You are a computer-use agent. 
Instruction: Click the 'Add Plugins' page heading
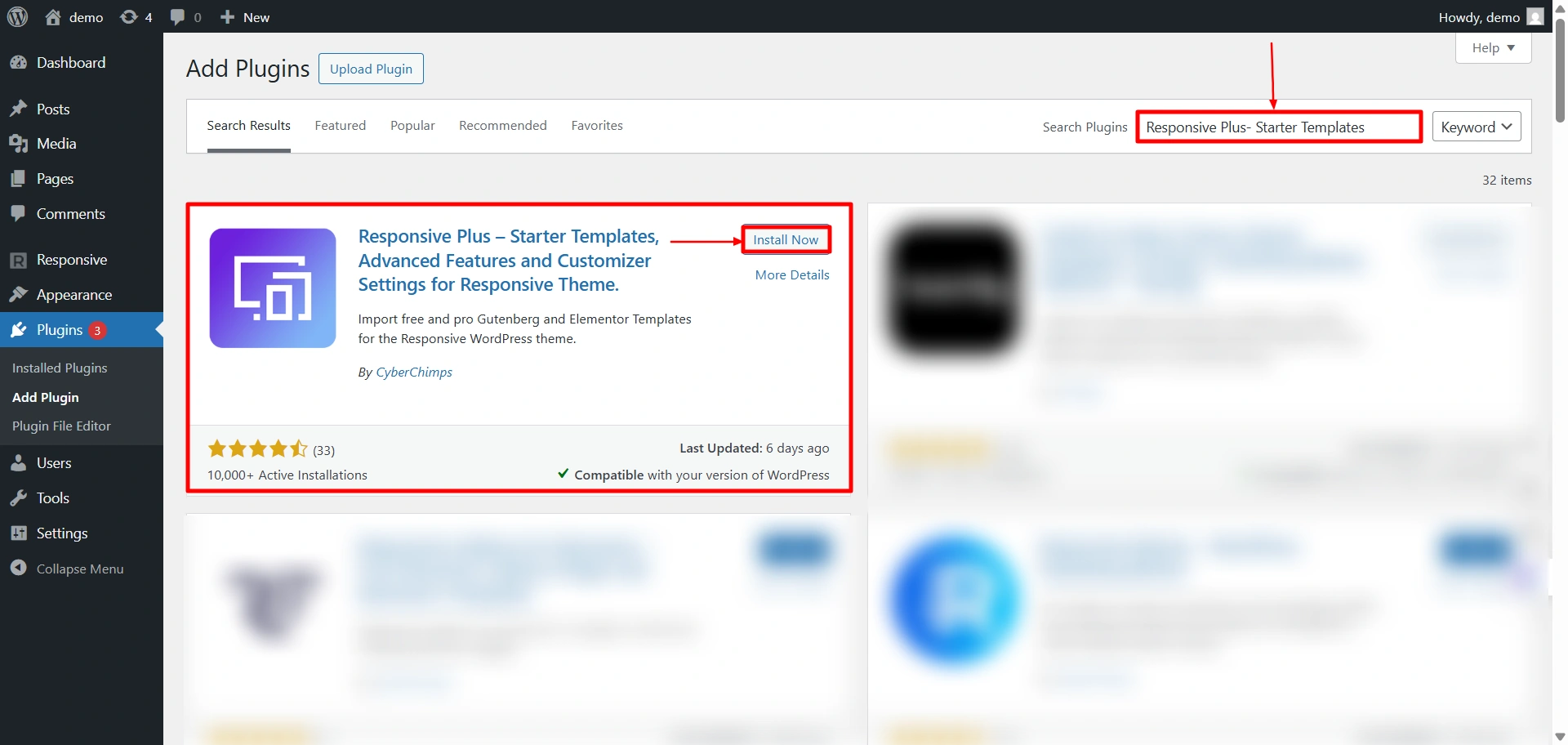[248, 69]
